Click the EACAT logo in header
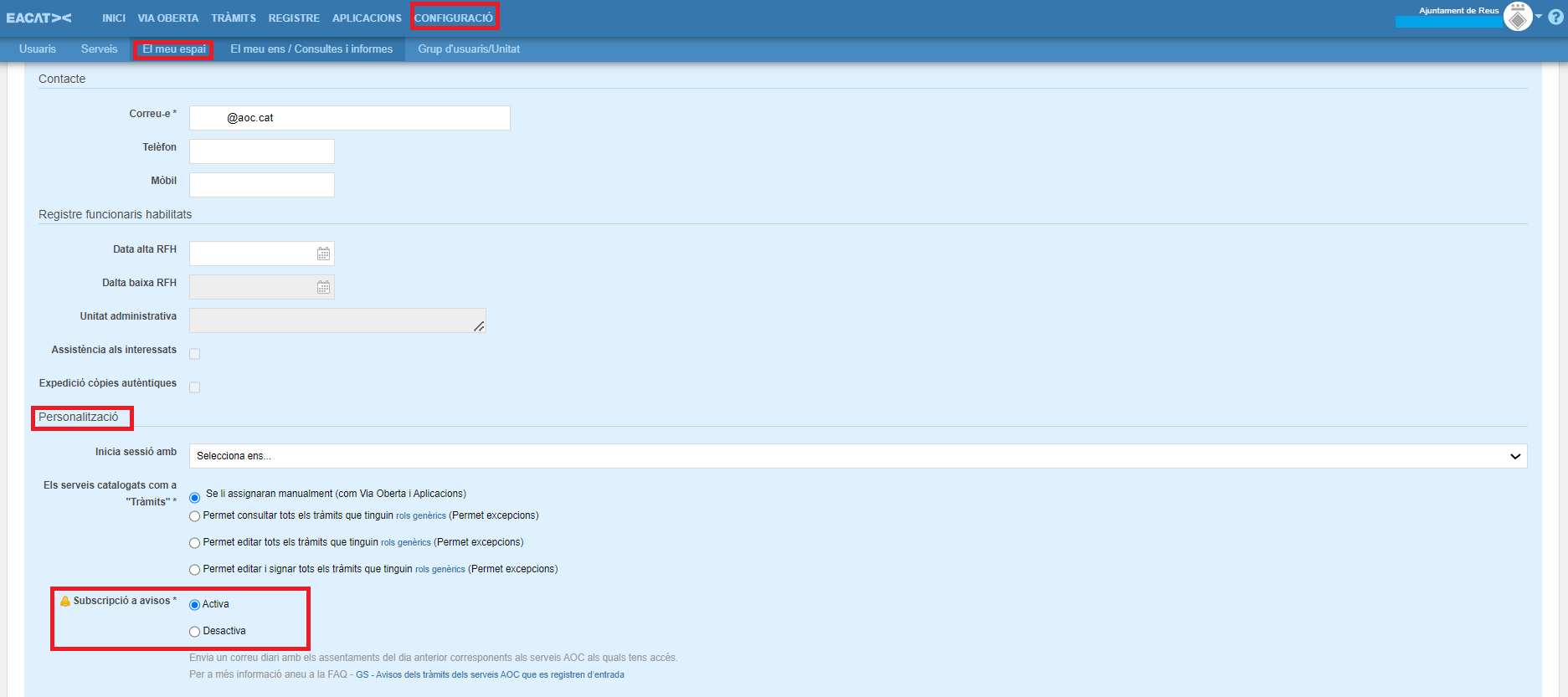 [x=39, y=18]
